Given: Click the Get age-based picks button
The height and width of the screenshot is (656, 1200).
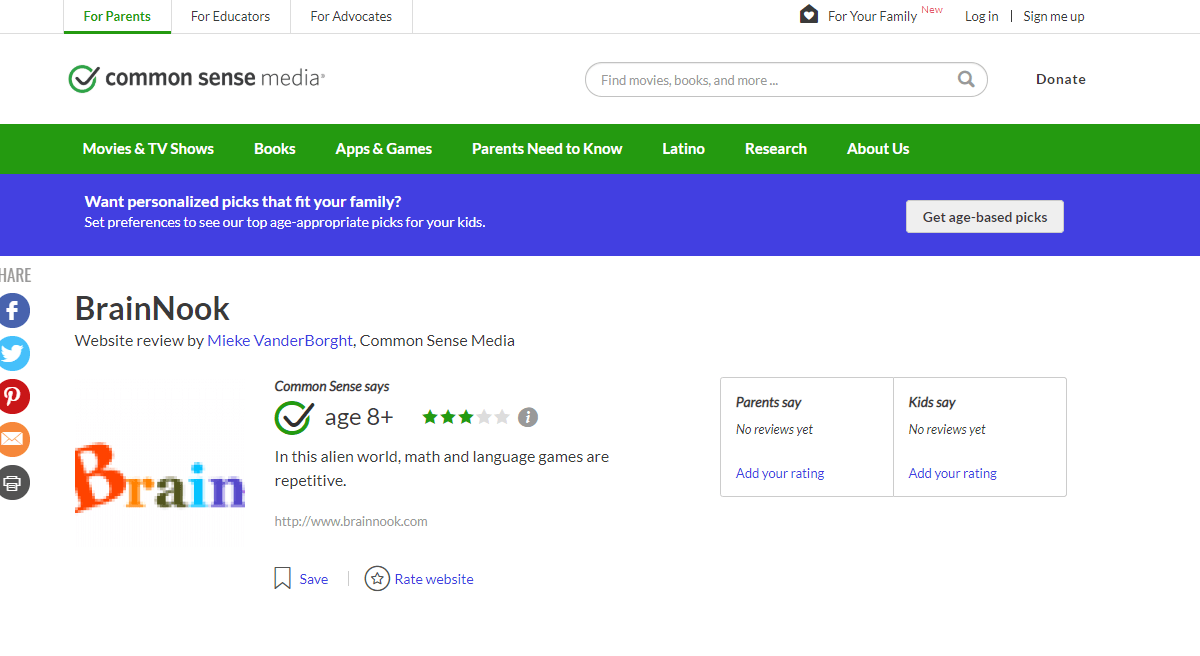Looking at the screenshot, I should point(985,217).
